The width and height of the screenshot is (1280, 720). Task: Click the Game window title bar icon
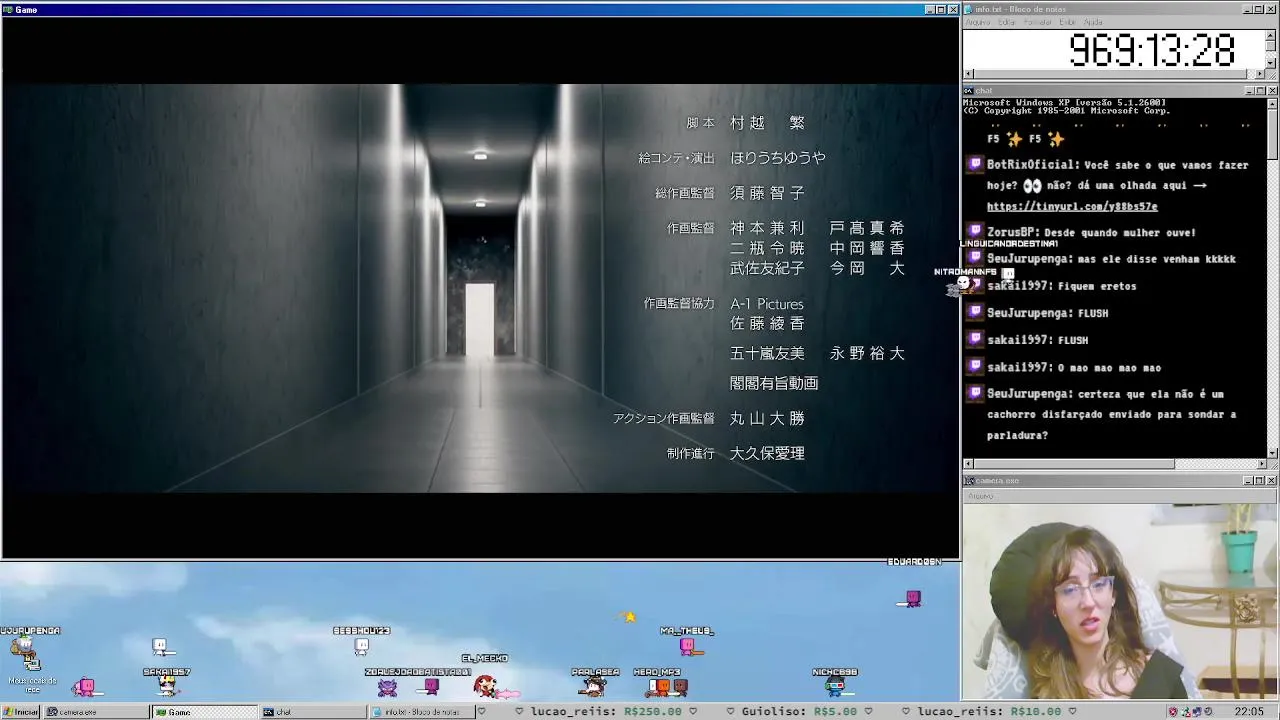8,9
